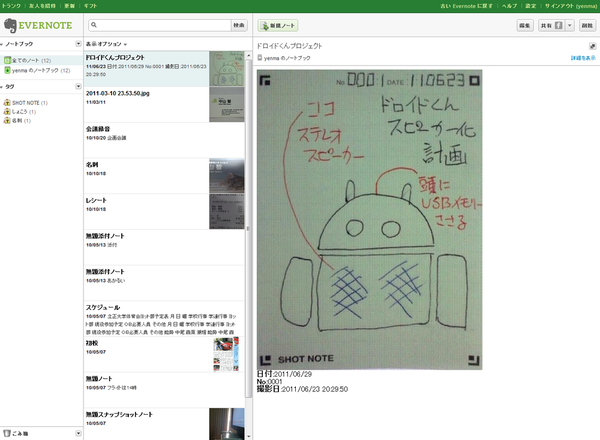Select the レシート note title
Viewport: 600px width, 440px height.
[x=96, y=200]
